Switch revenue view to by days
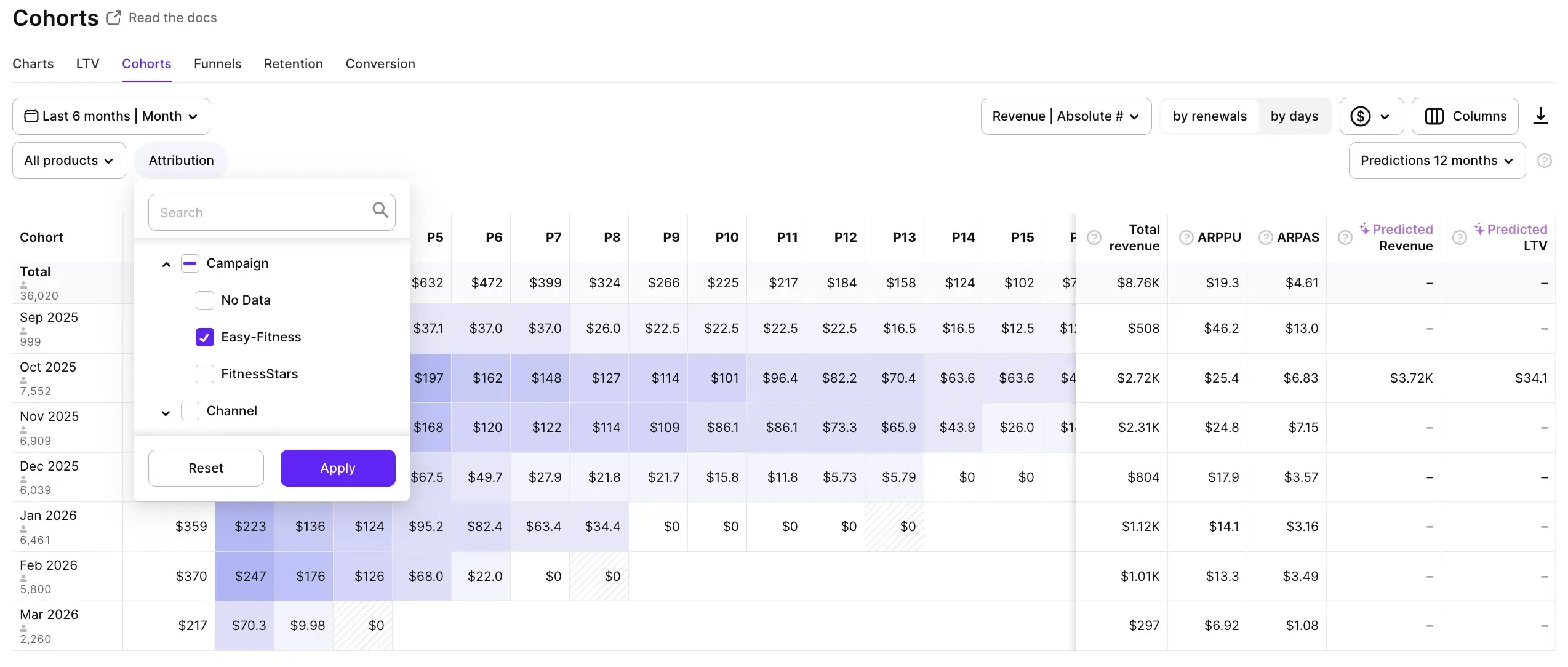 point(1294,116)
